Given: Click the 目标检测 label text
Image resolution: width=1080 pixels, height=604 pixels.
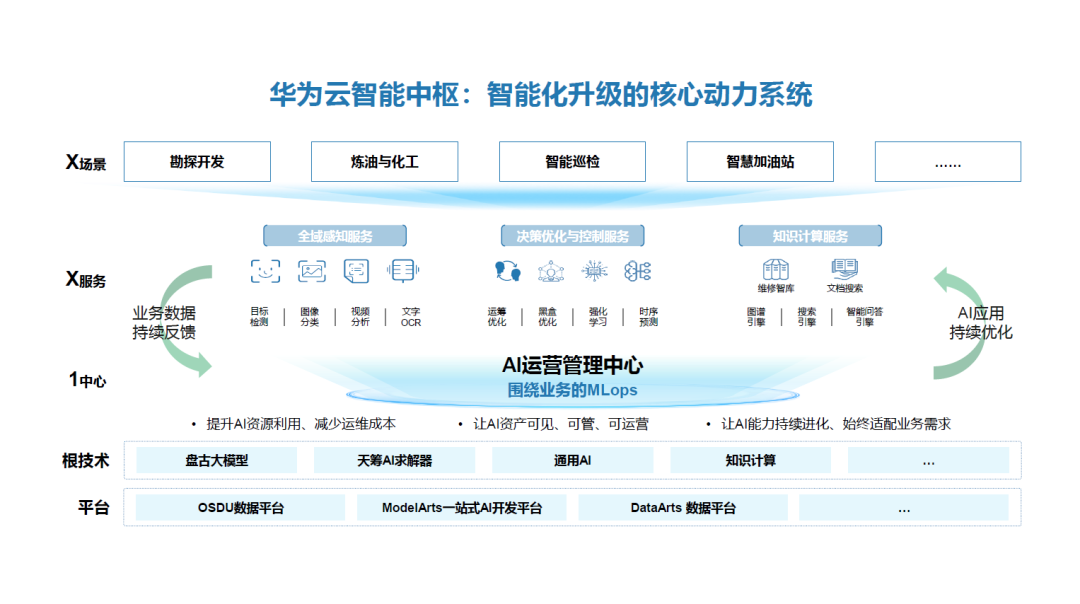Looking at the screenshot, I should [260, 317].
